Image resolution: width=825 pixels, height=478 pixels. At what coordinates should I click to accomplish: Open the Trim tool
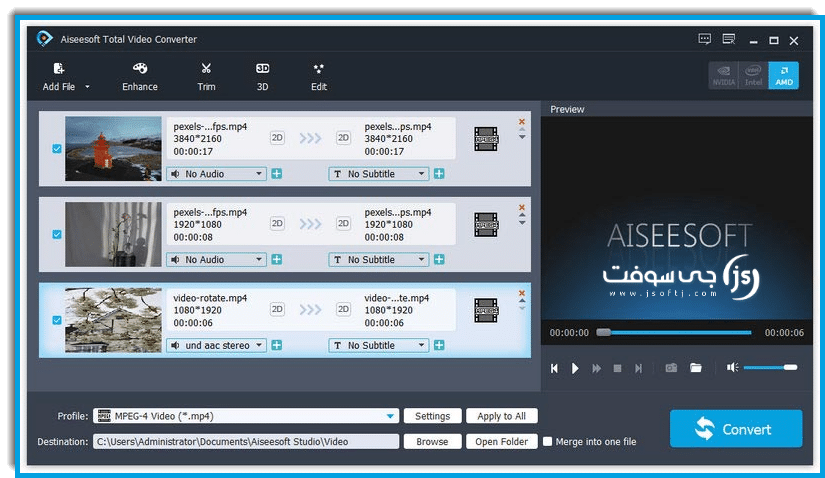(x=206, y=76)
